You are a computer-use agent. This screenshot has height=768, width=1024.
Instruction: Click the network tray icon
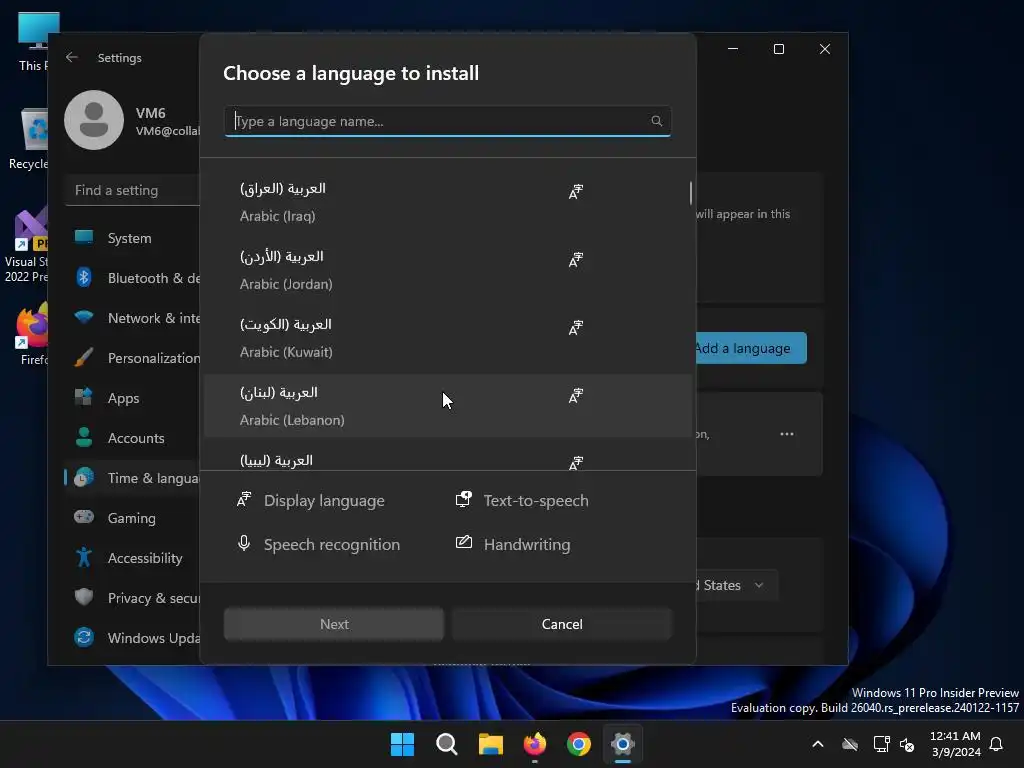click(x=881, y=744)
